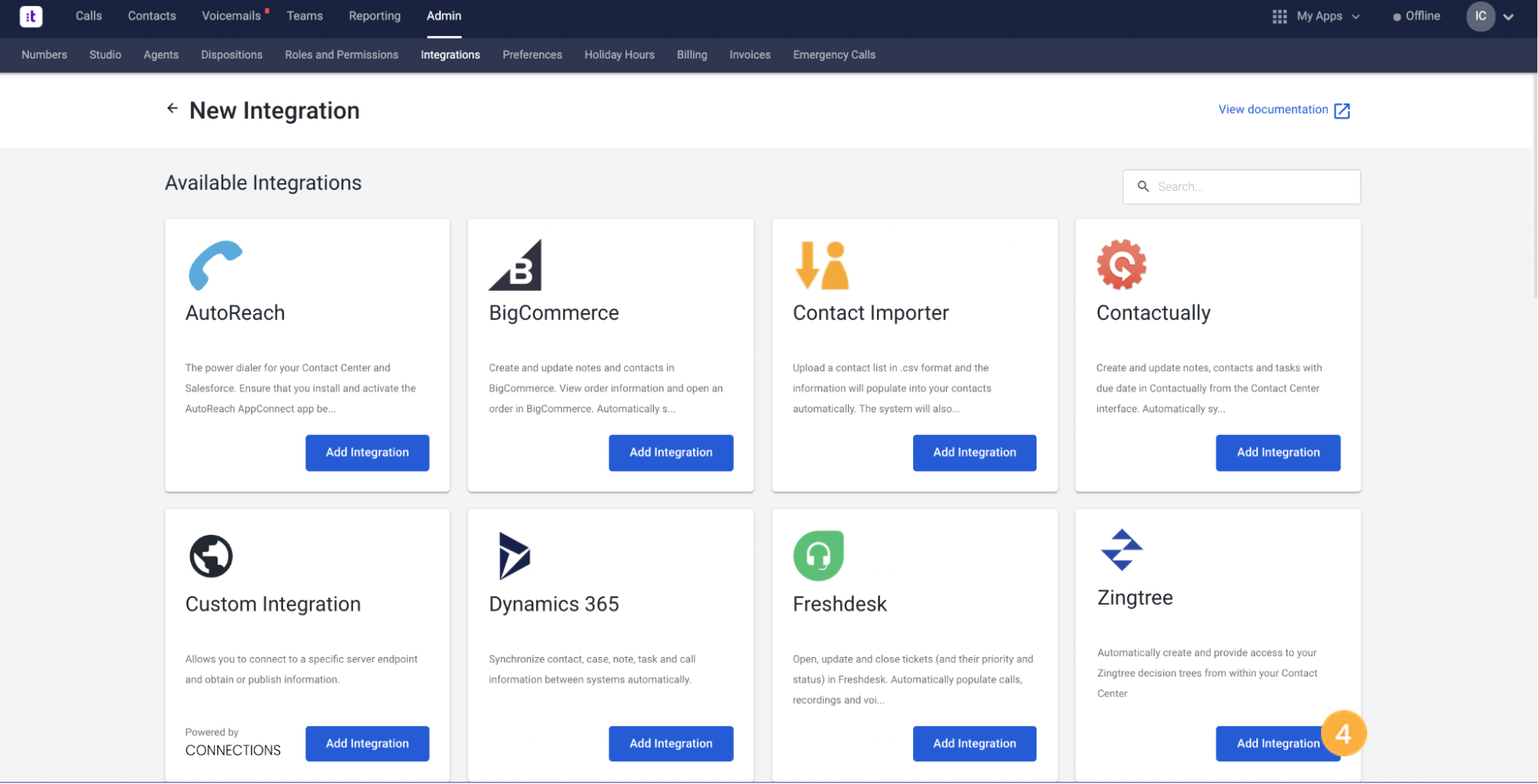The width and height of the screenshot is (1538, 784).
Task: Click the AutoReach phone logo
Action: pos(215,265)
